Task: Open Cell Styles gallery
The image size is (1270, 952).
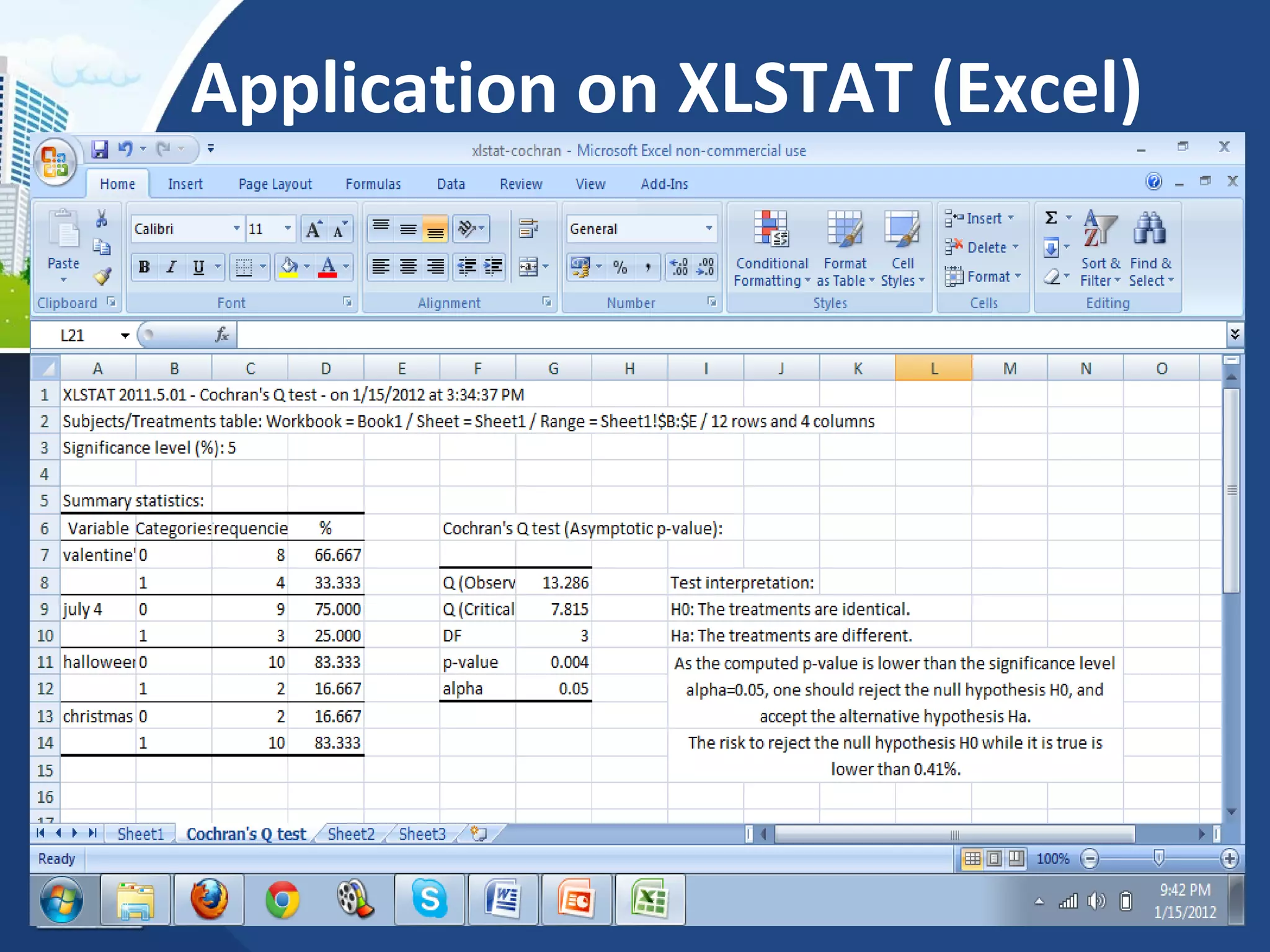Action: pos(902,249)
